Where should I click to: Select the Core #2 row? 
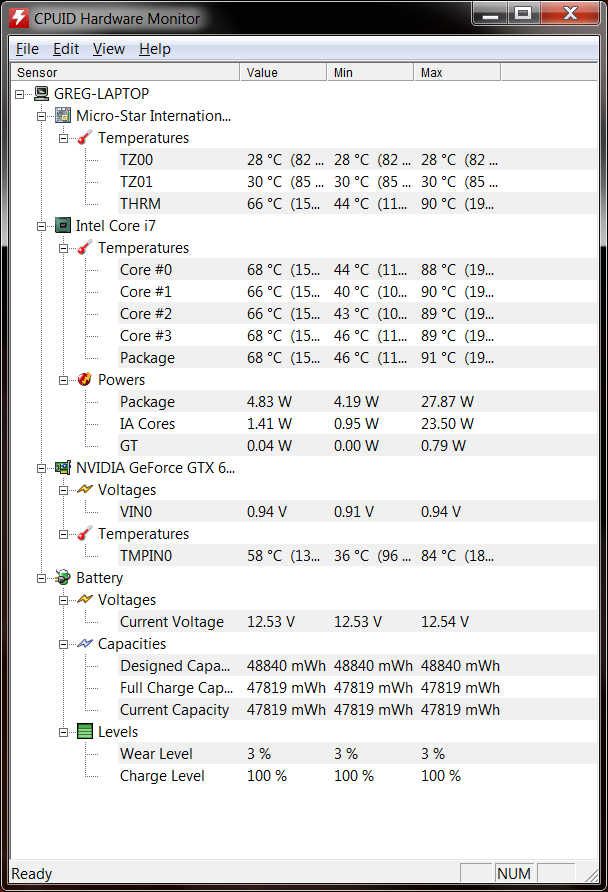(358, 314)
